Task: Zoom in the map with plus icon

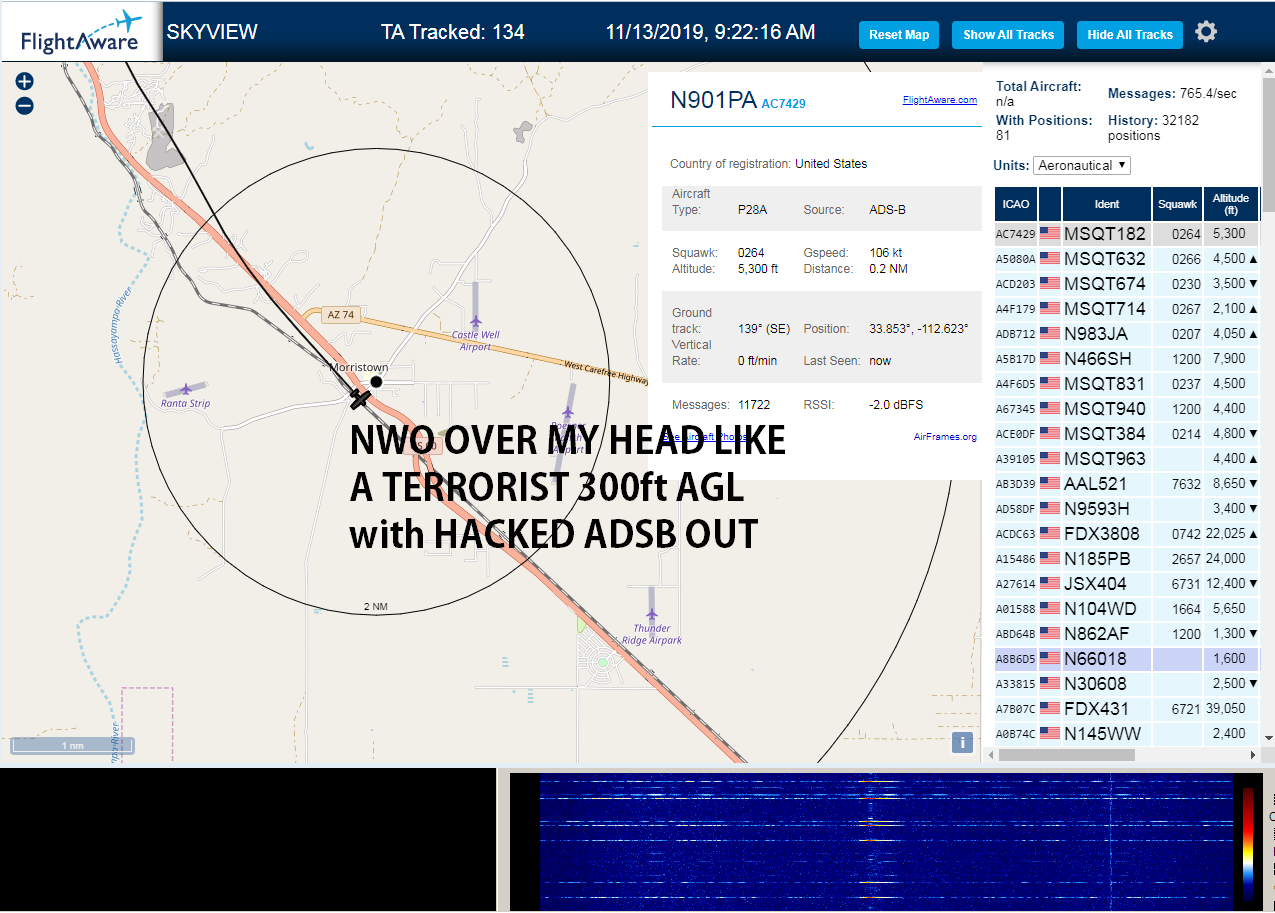Action: 25,82
